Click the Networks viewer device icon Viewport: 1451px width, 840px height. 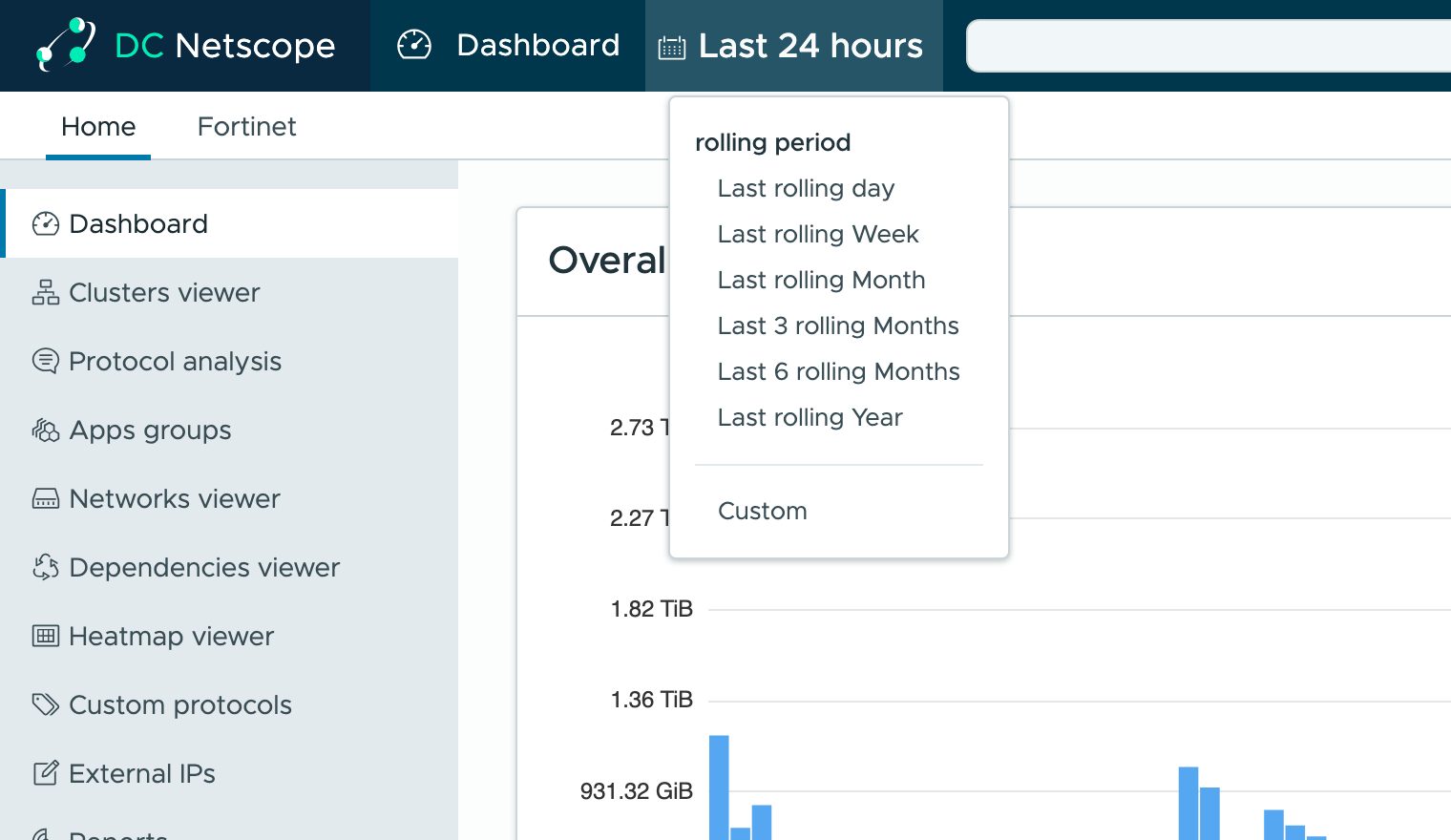[46, 498]
